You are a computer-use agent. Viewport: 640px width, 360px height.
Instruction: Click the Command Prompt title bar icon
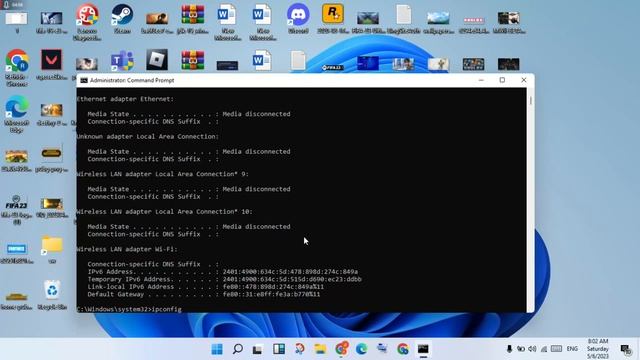pyautogui.click(x=84, y=80)
